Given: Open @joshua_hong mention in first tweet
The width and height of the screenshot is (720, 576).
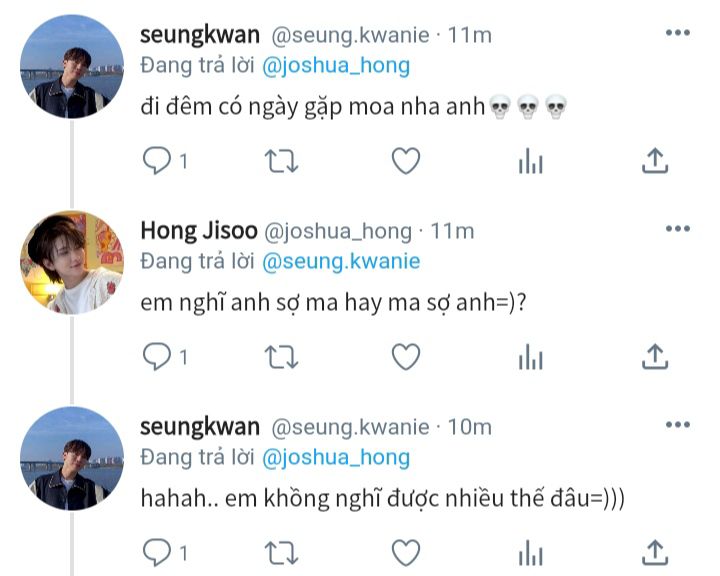Looking at the screenshot, I should (336, 66).
